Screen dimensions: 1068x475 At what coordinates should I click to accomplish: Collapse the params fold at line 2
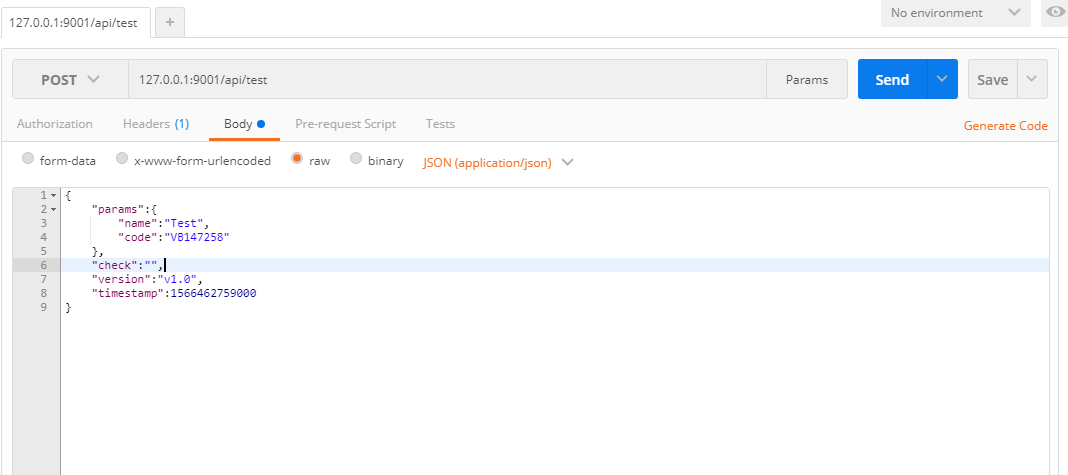[x=54, y=209]
